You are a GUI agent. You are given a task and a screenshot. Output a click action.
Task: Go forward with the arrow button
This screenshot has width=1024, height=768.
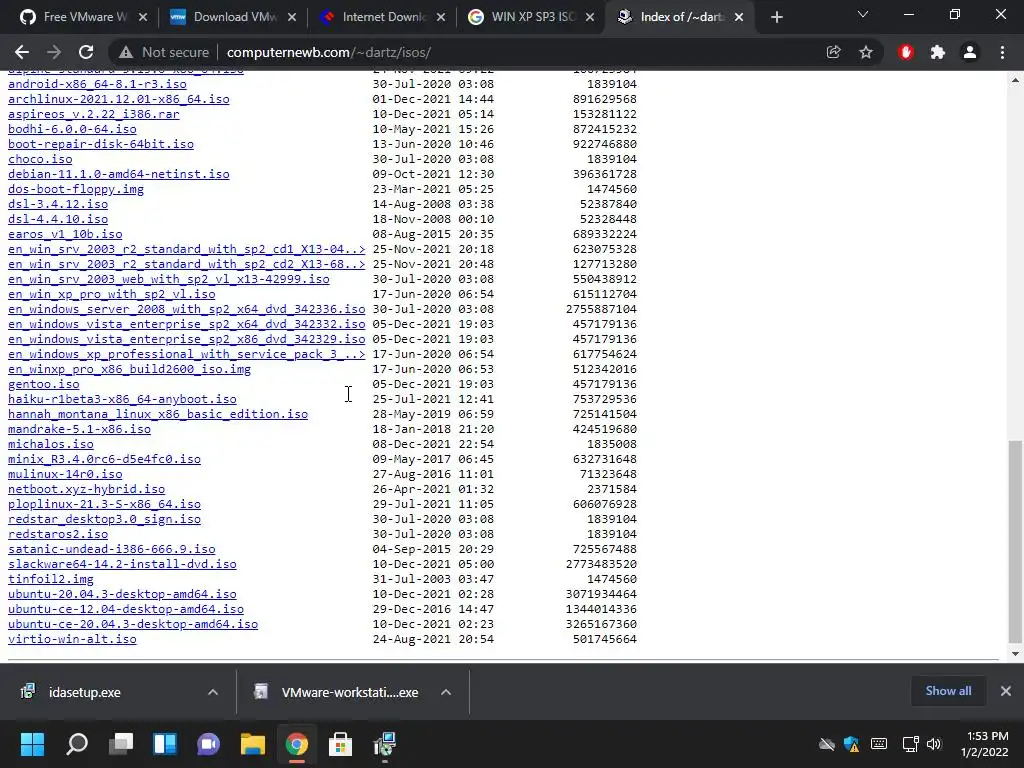[x=54, y=52]
